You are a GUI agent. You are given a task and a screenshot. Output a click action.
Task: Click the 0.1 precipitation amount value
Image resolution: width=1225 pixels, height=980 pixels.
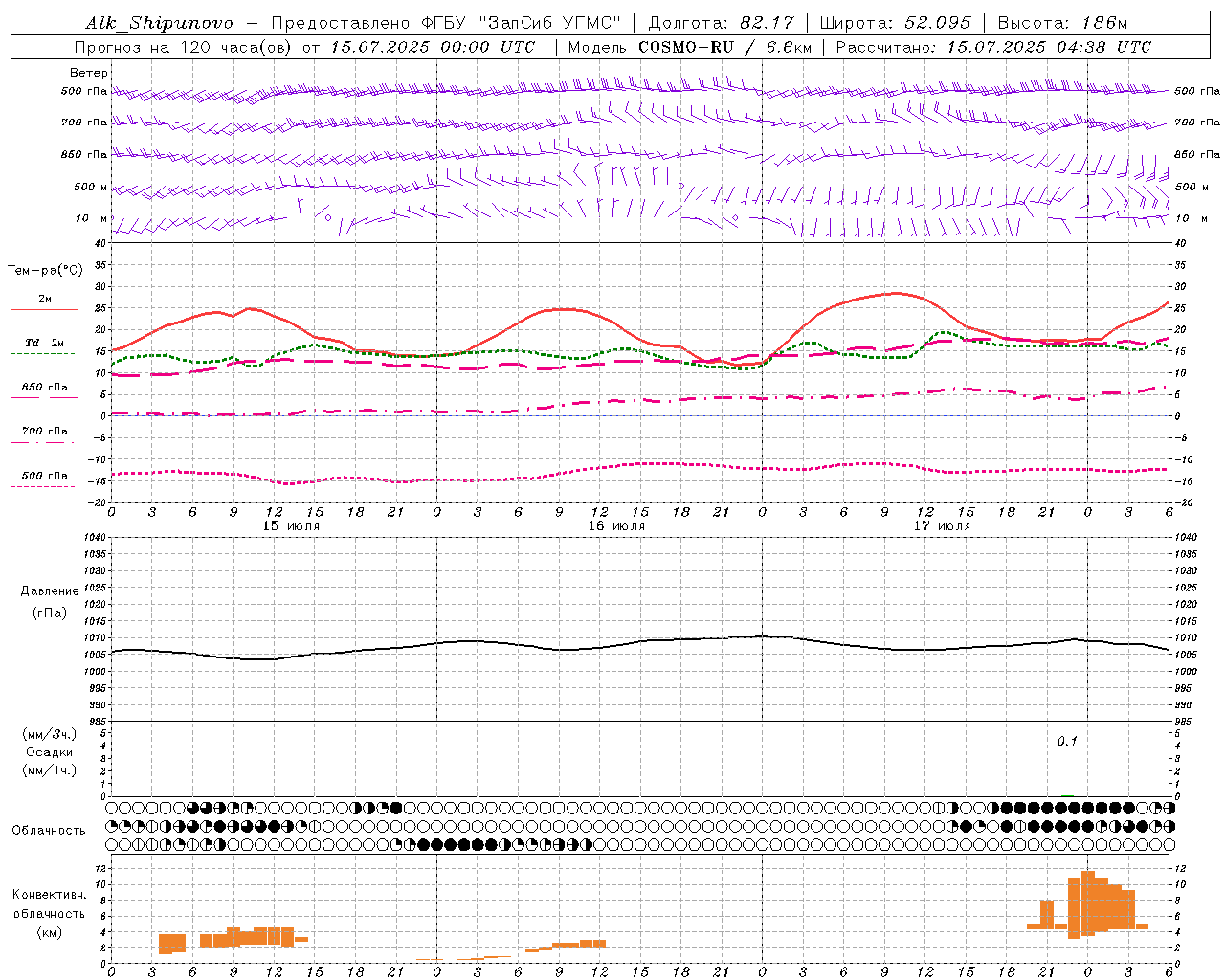pyautogui.click(x=1067, y=742)
